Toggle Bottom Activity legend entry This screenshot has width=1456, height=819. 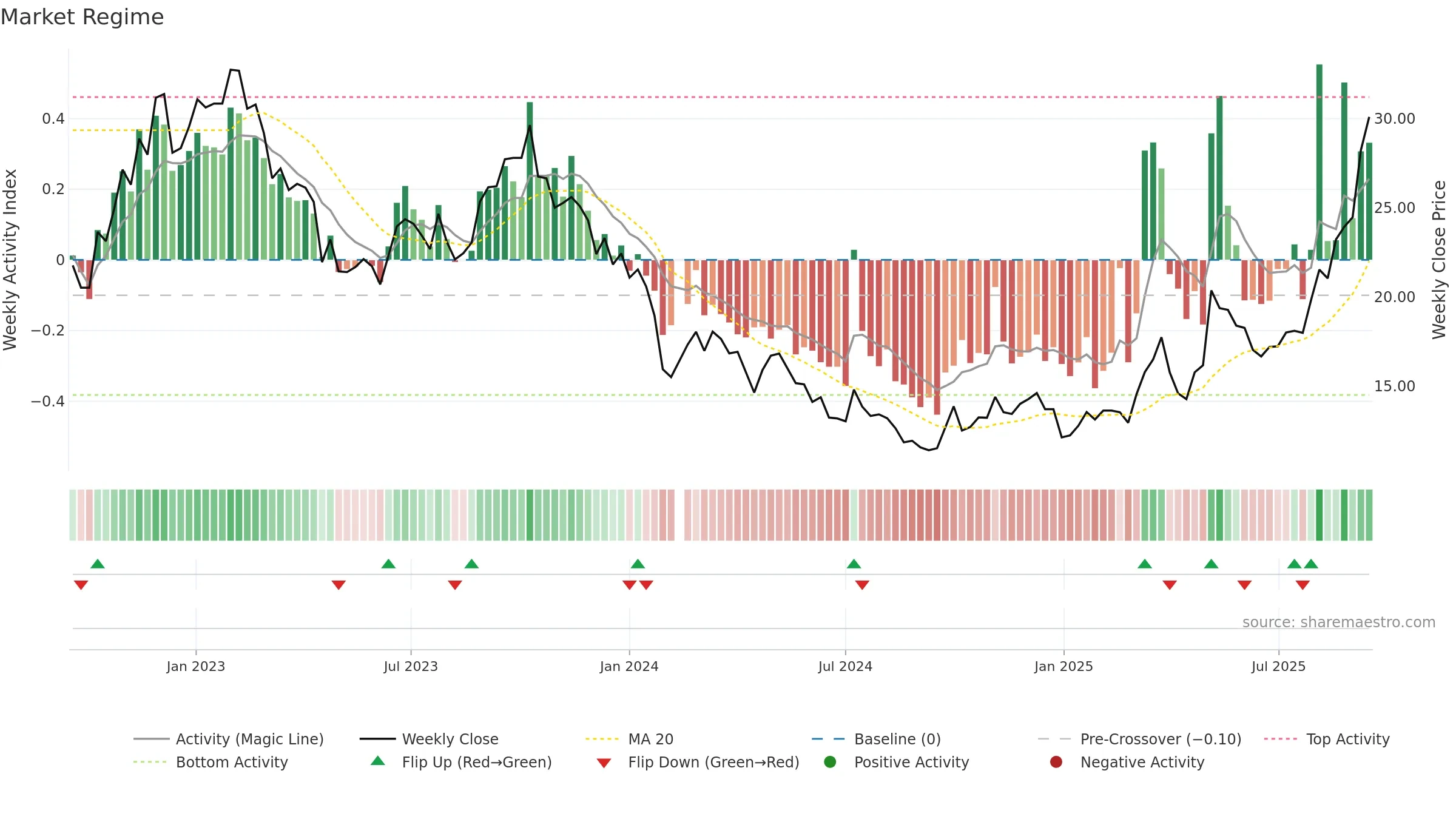[211, 762]
